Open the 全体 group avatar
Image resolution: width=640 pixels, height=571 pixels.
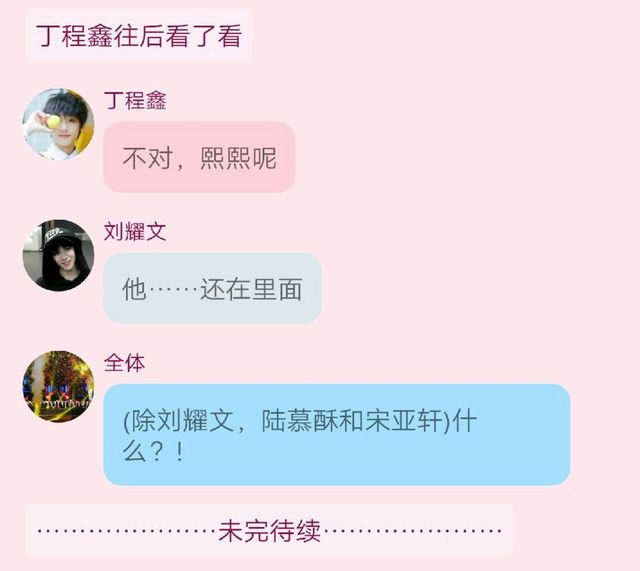pos(58,386)
